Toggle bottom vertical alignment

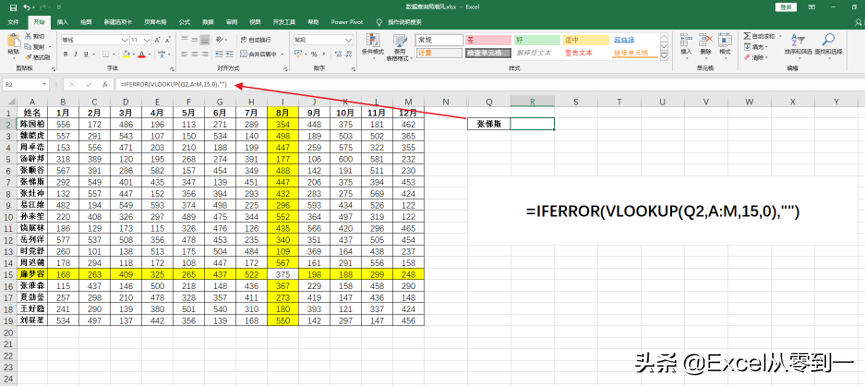click(x=205, y=39)
